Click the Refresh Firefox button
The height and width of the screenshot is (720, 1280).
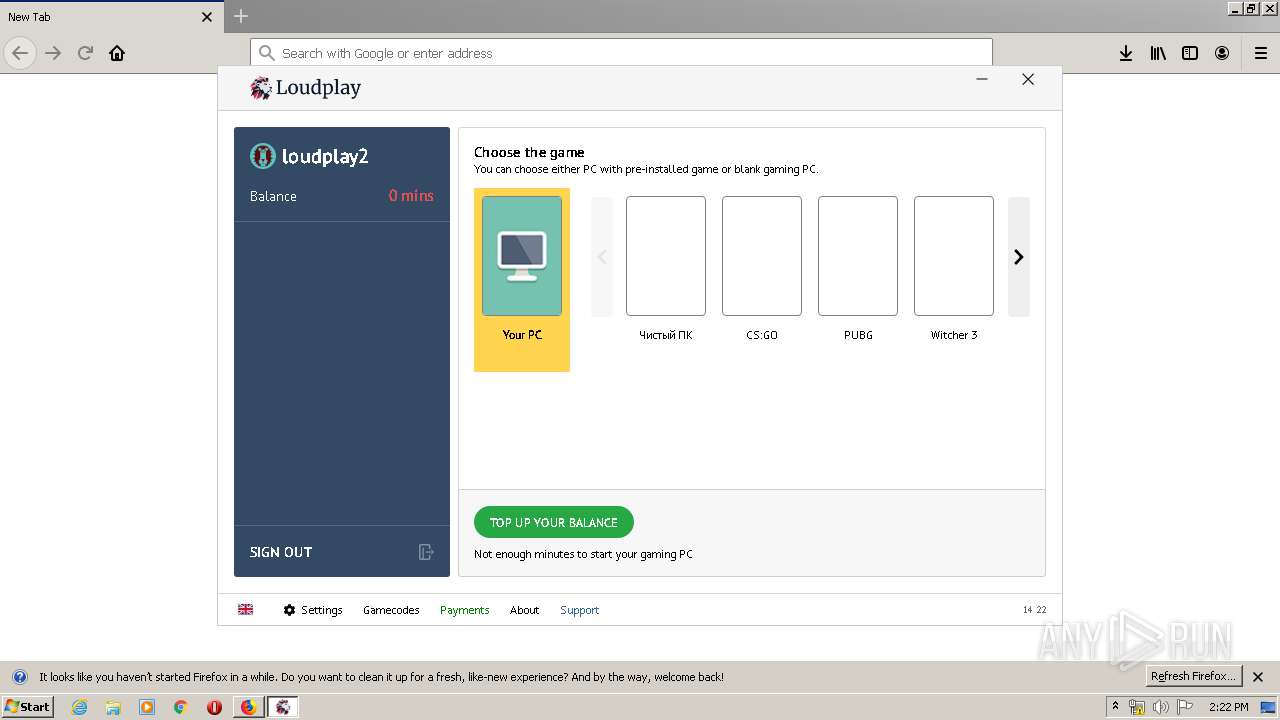coord(1194,676)
